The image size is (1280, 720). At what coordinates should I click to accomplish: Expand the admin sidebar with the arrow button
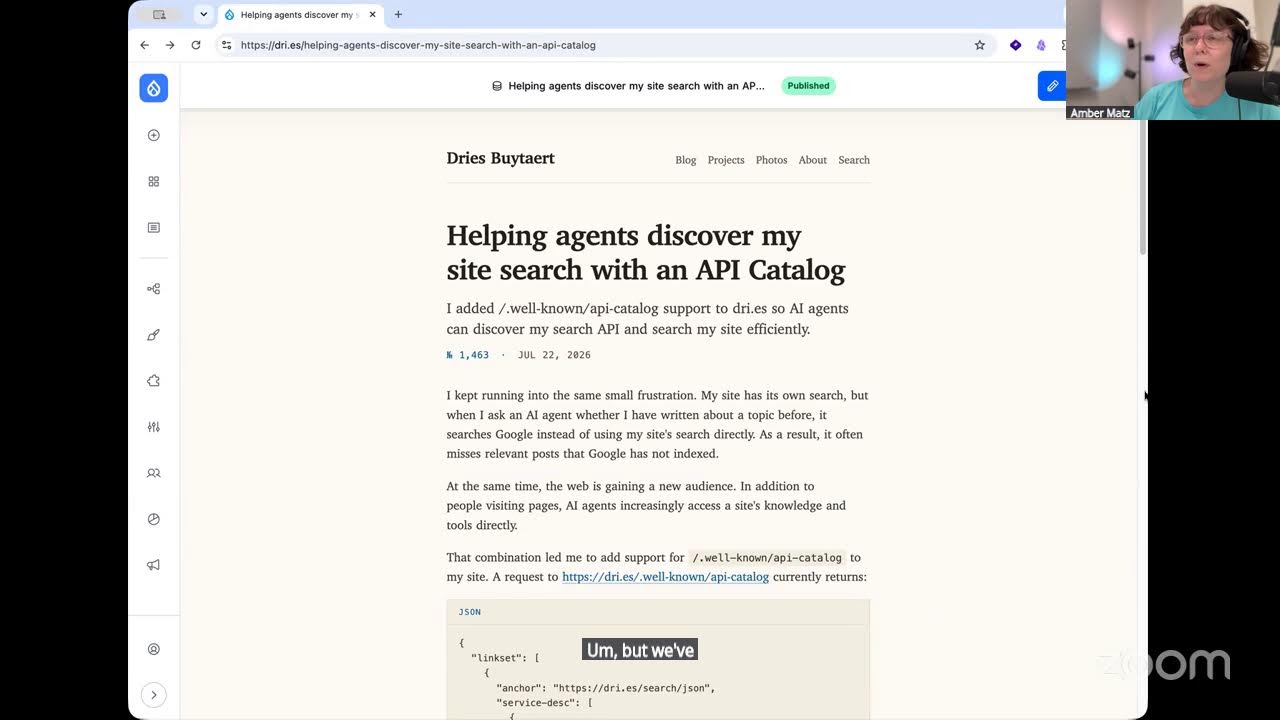click(x=153, y=695)
